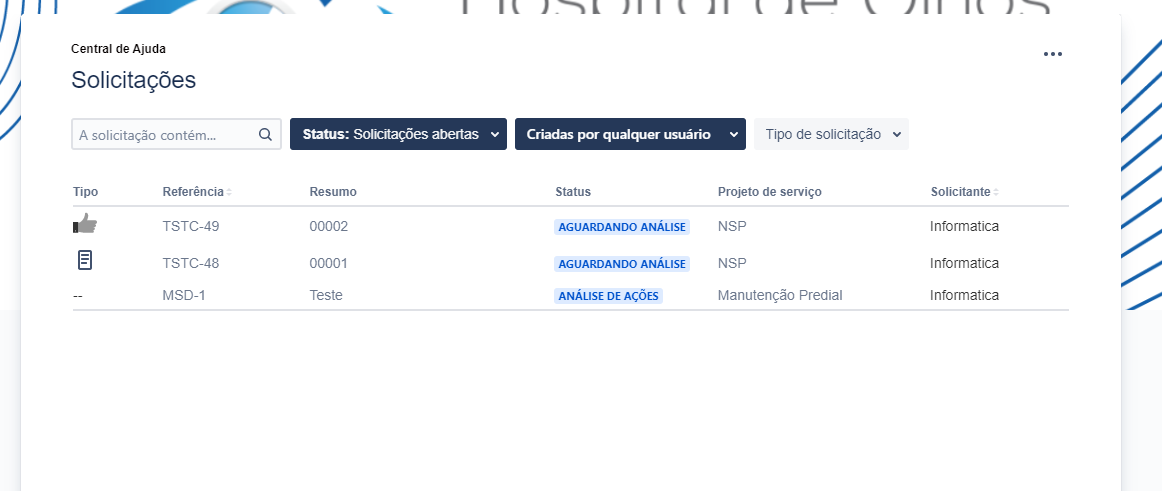This screenshot has width=1162, height=491.
Task: Click Manutenção Predial project cell
Action: click(780, 295)
